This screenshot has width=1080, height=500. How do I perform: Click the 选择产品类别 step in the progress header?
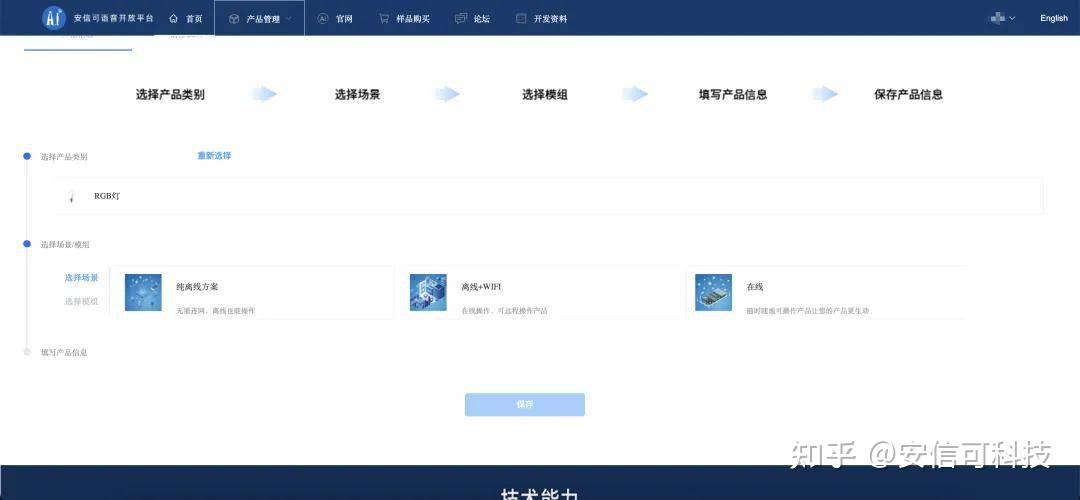pyautogui.click(x=170, y=95)
